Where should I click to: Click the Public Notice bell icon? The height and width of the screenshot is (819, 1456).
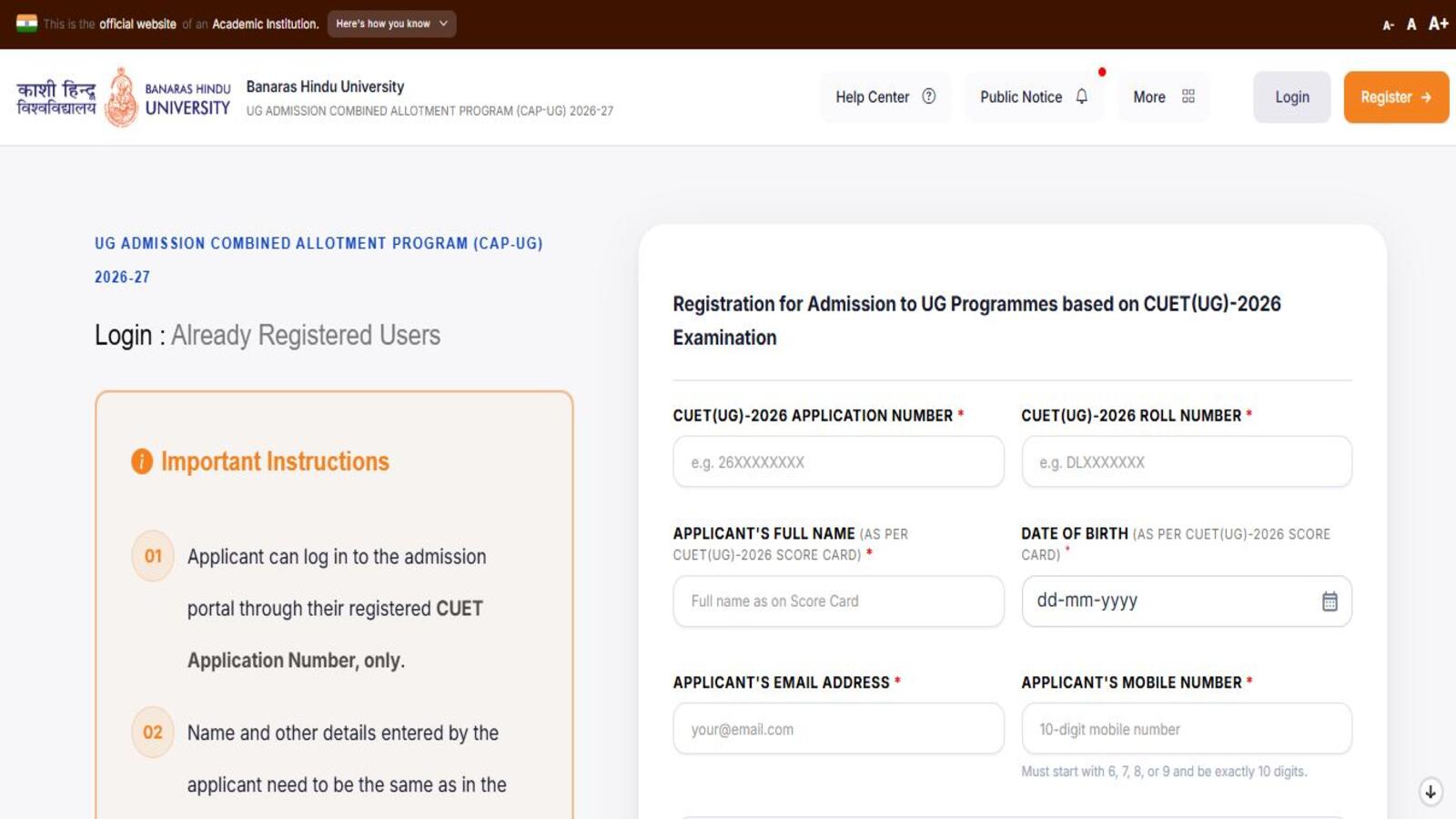pos(1081,96)
